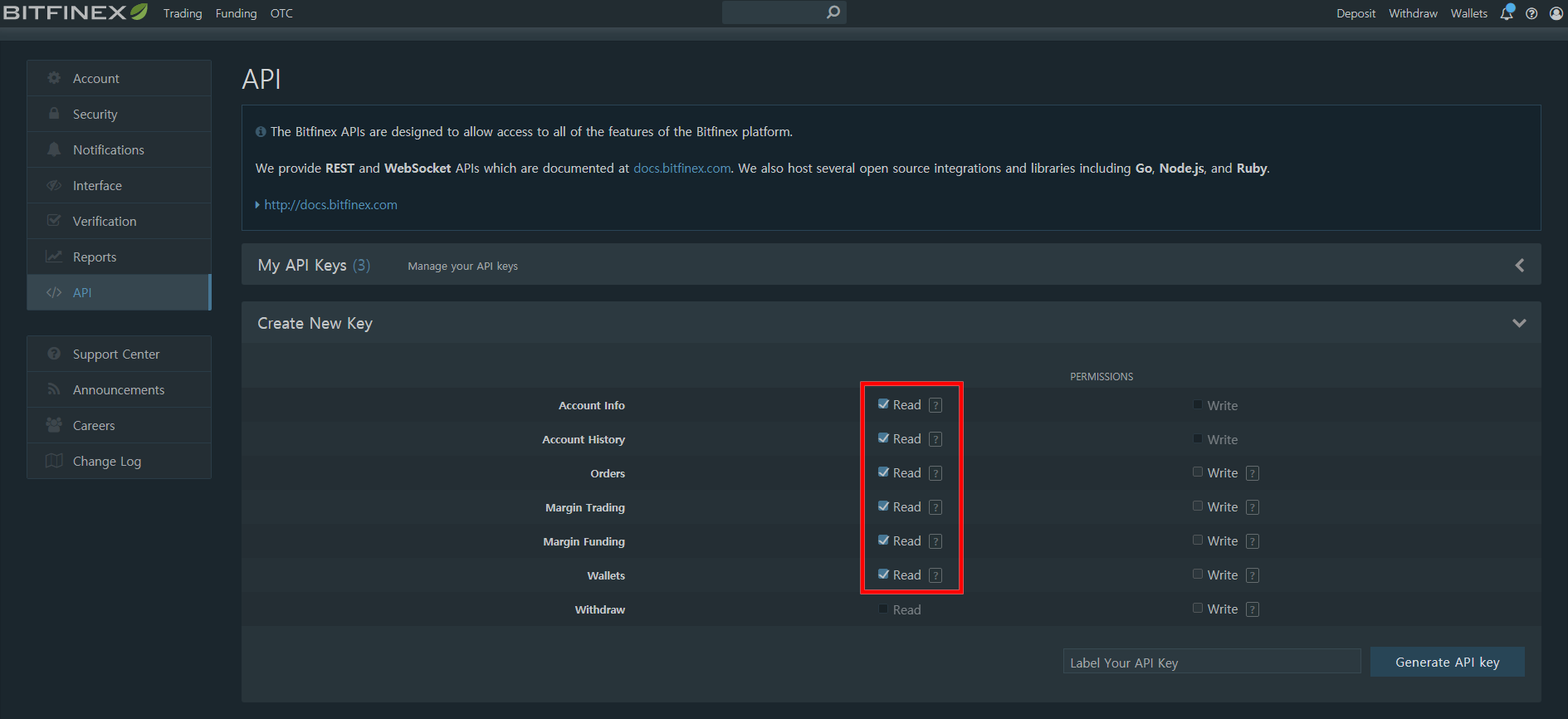The image size is (1568, 719).
Task: Enable Orders Write permission checkbox
Action: pyautogui.click(x=1198, y=472)
